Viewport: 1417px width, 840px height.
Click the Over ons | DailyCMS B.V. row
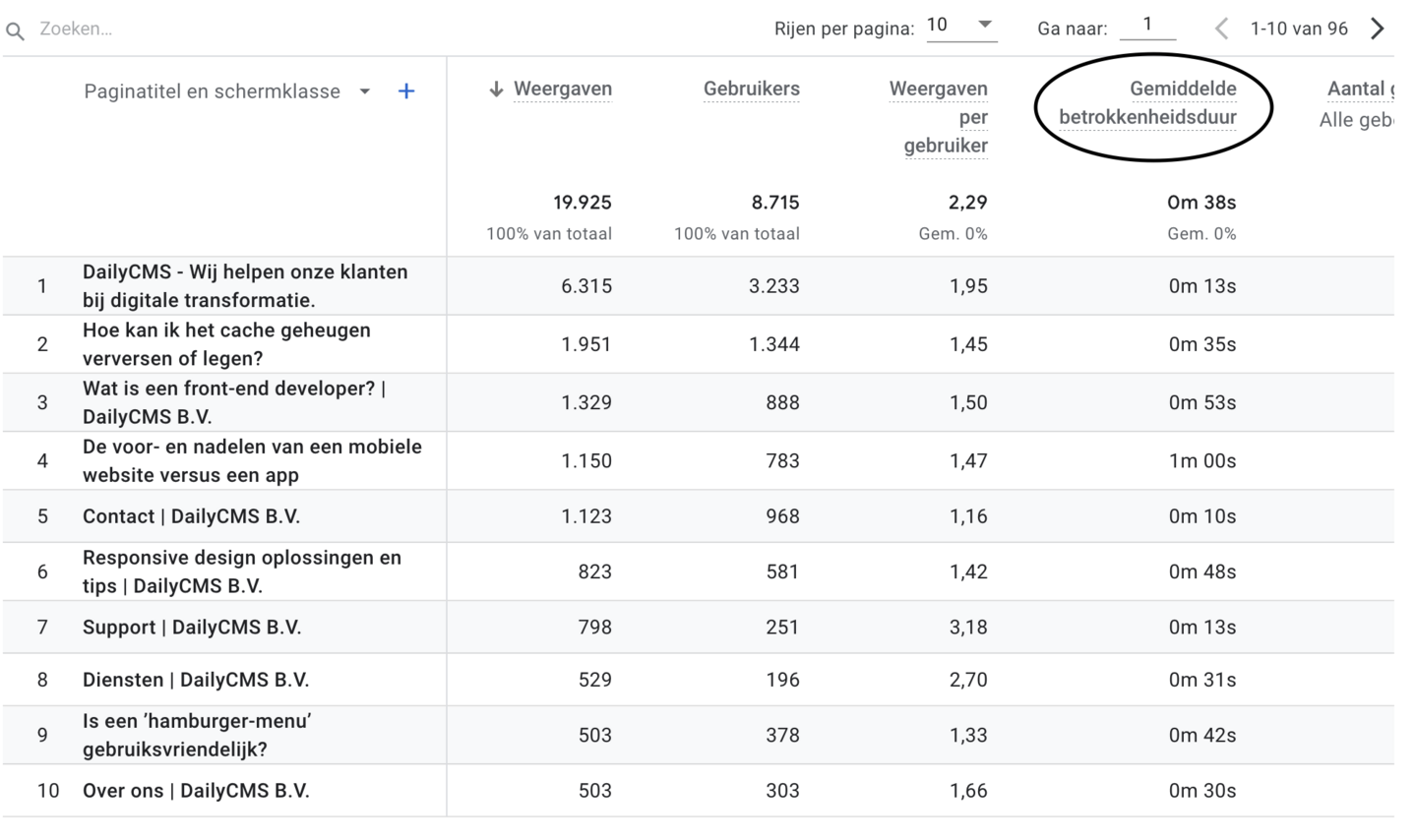click(x=195, y=791)
